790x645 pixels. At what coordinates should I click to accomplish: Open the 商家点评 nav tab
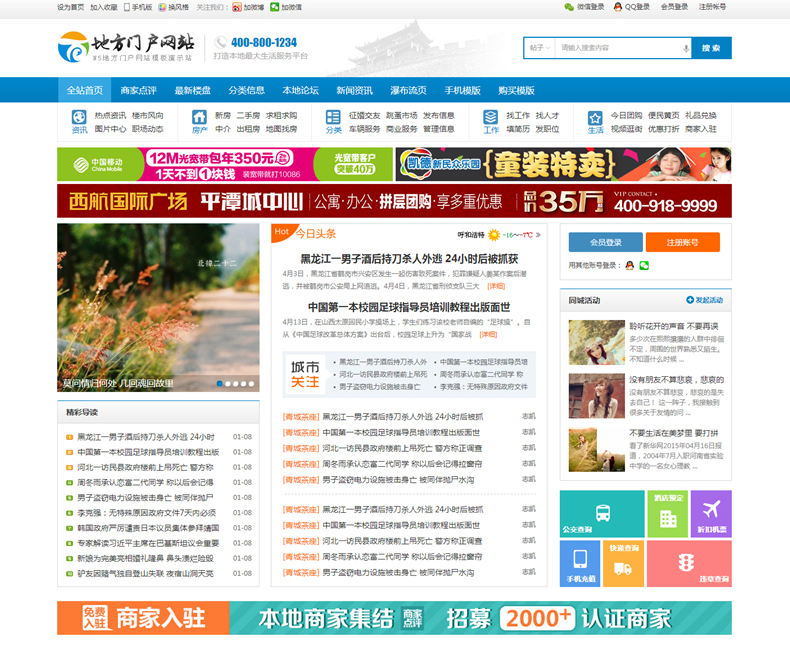coord(139,90)
